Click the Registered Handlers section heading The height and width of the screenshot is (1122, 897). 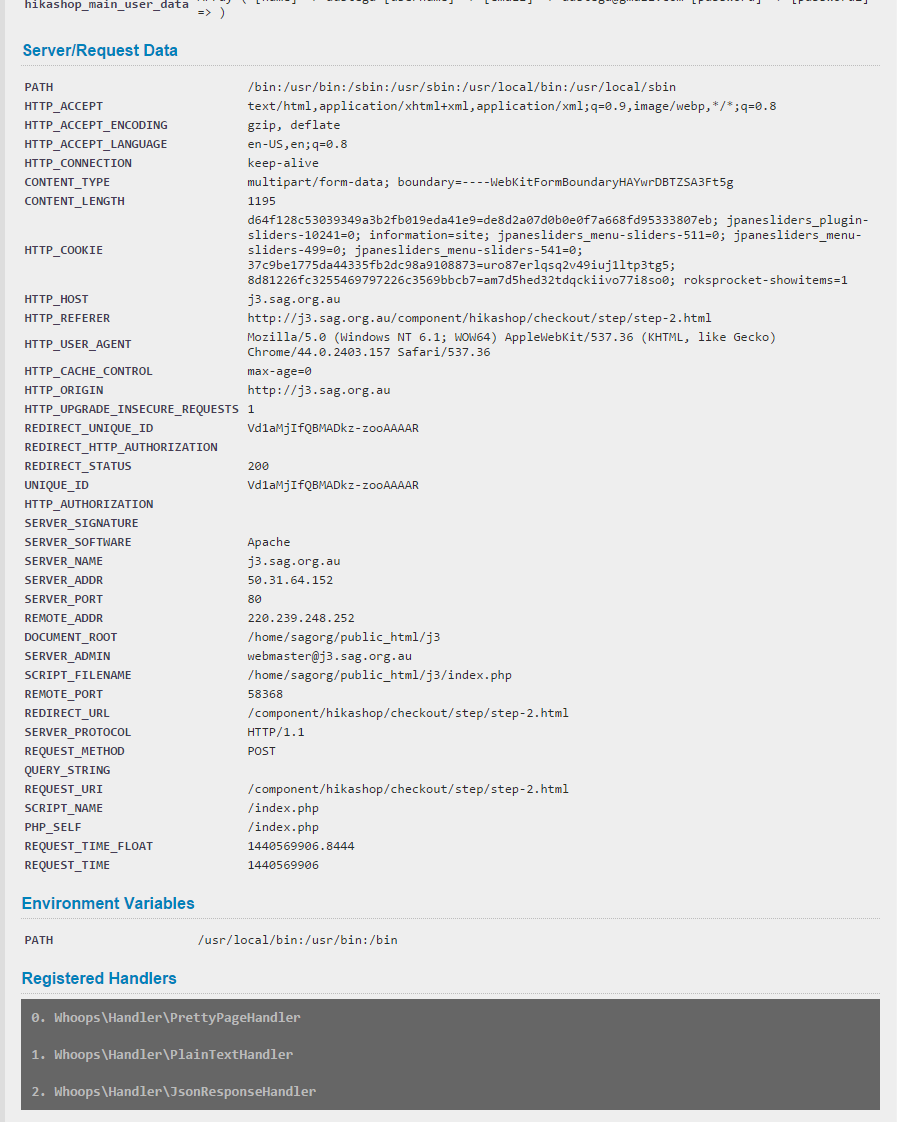[x=99, y=978]
